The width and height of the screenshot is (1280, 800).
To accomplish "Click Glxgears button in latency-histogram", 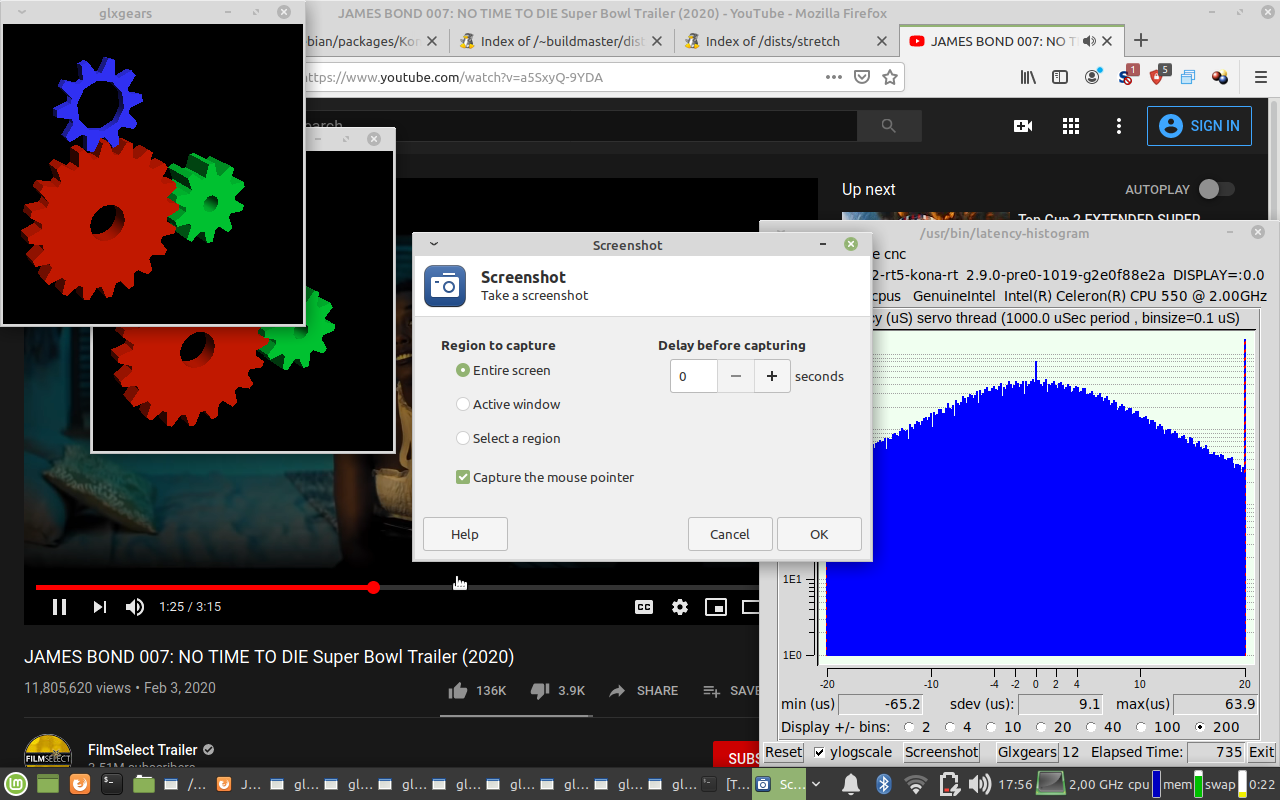I will (x=1027, y=752).
